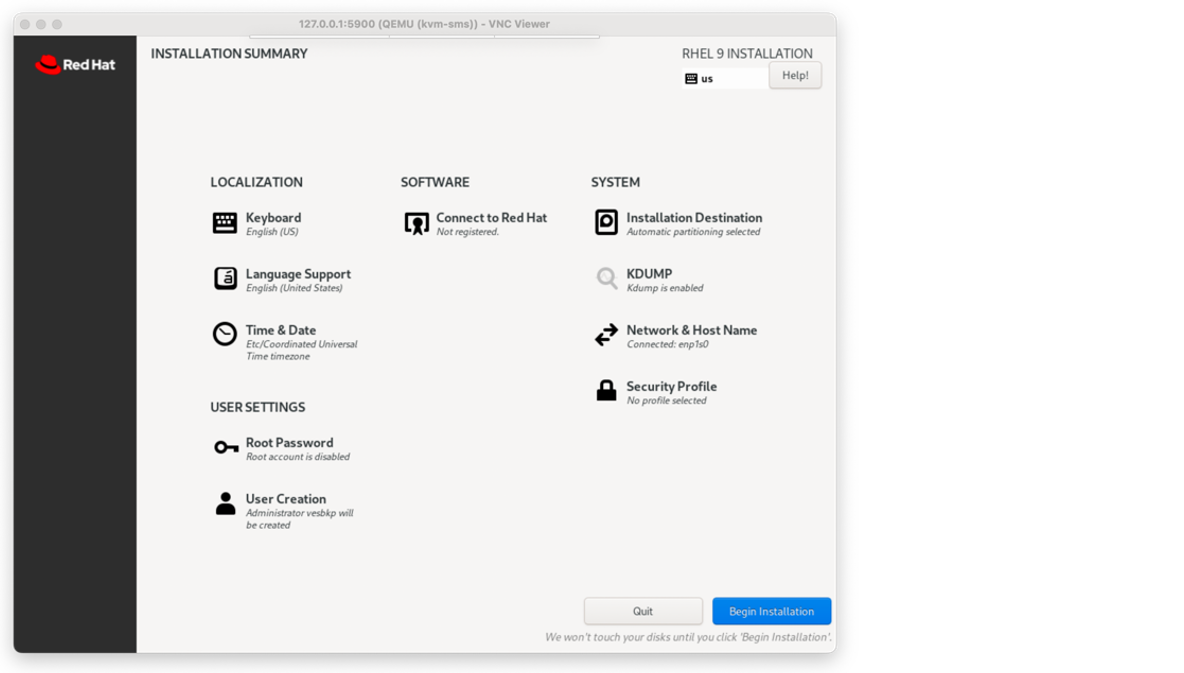Open Installation Destination via its disk icon
The height and width of the screenshot is (673, 1184).
pos(606,222)
